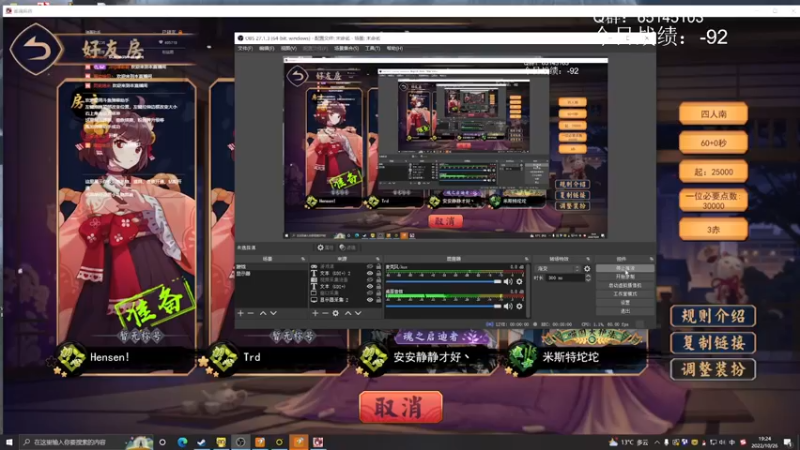This screenshot has width=800, height=450.
Task: Open Windows Start menu
Action: tap(9, 442)
